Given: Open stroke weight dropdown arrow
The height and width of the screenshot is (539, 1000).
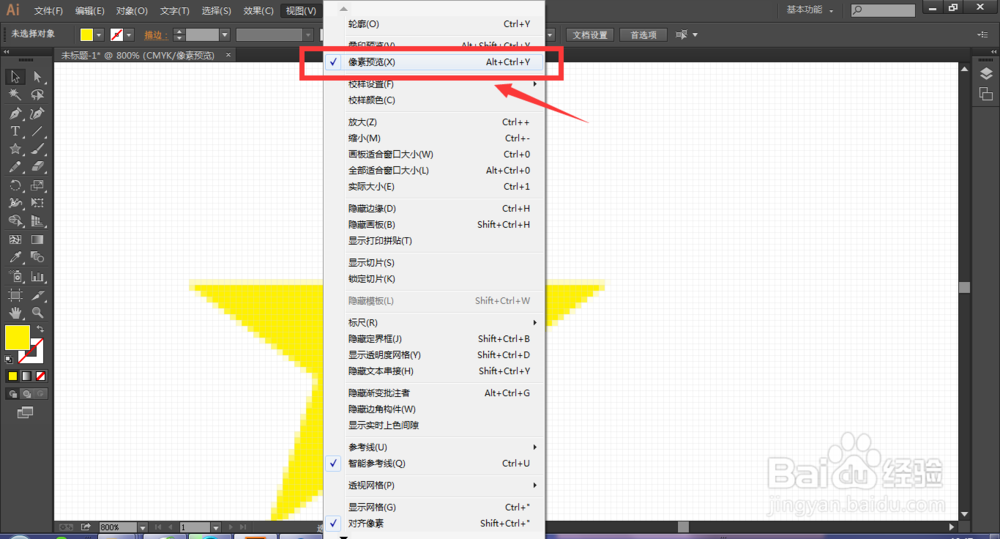Looking at the screenshot, I should (224, 35).
